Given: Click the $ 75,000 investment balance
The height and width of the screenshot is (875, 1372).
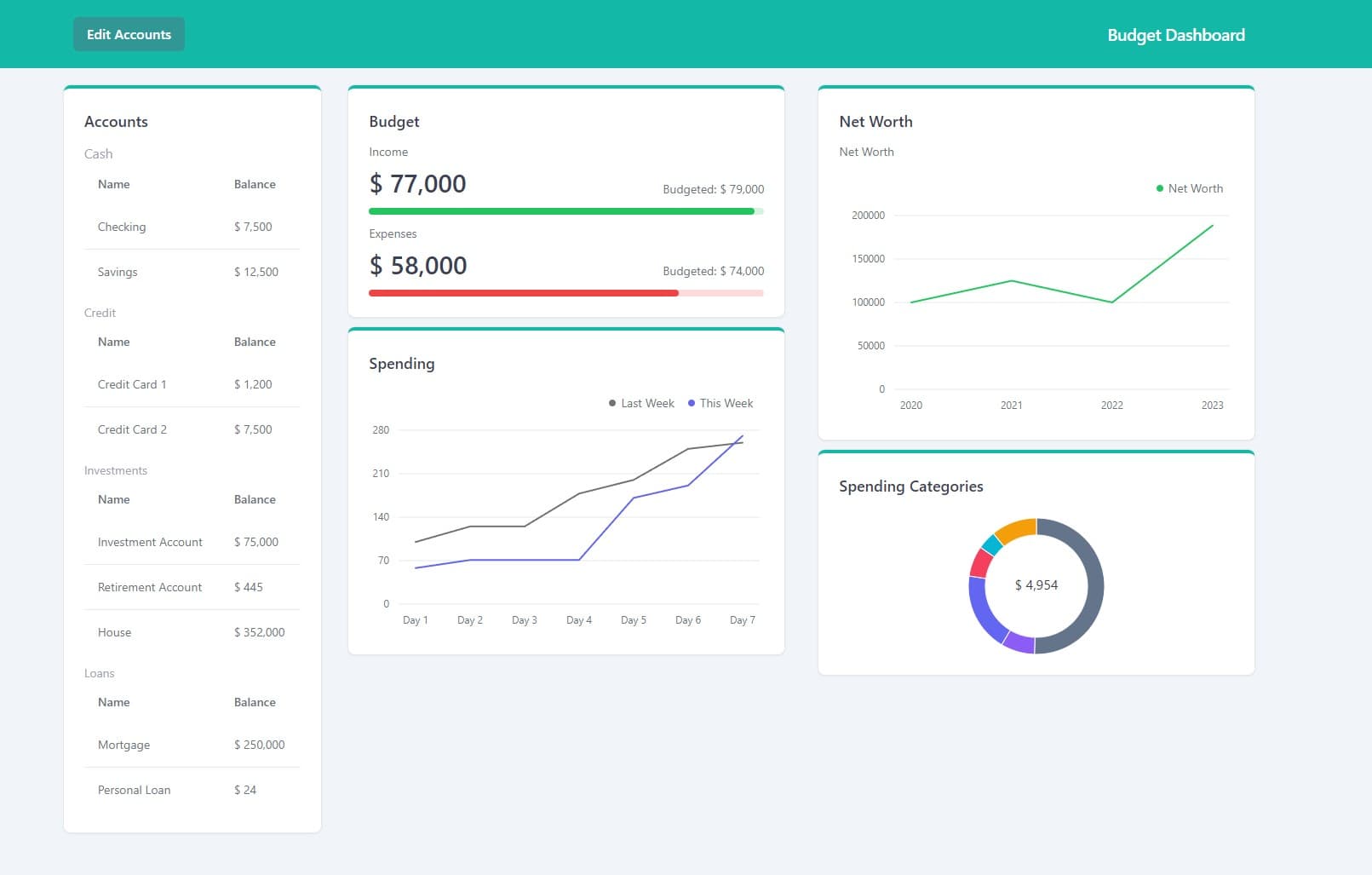Looking at the screenshot, I should point(256,542).
